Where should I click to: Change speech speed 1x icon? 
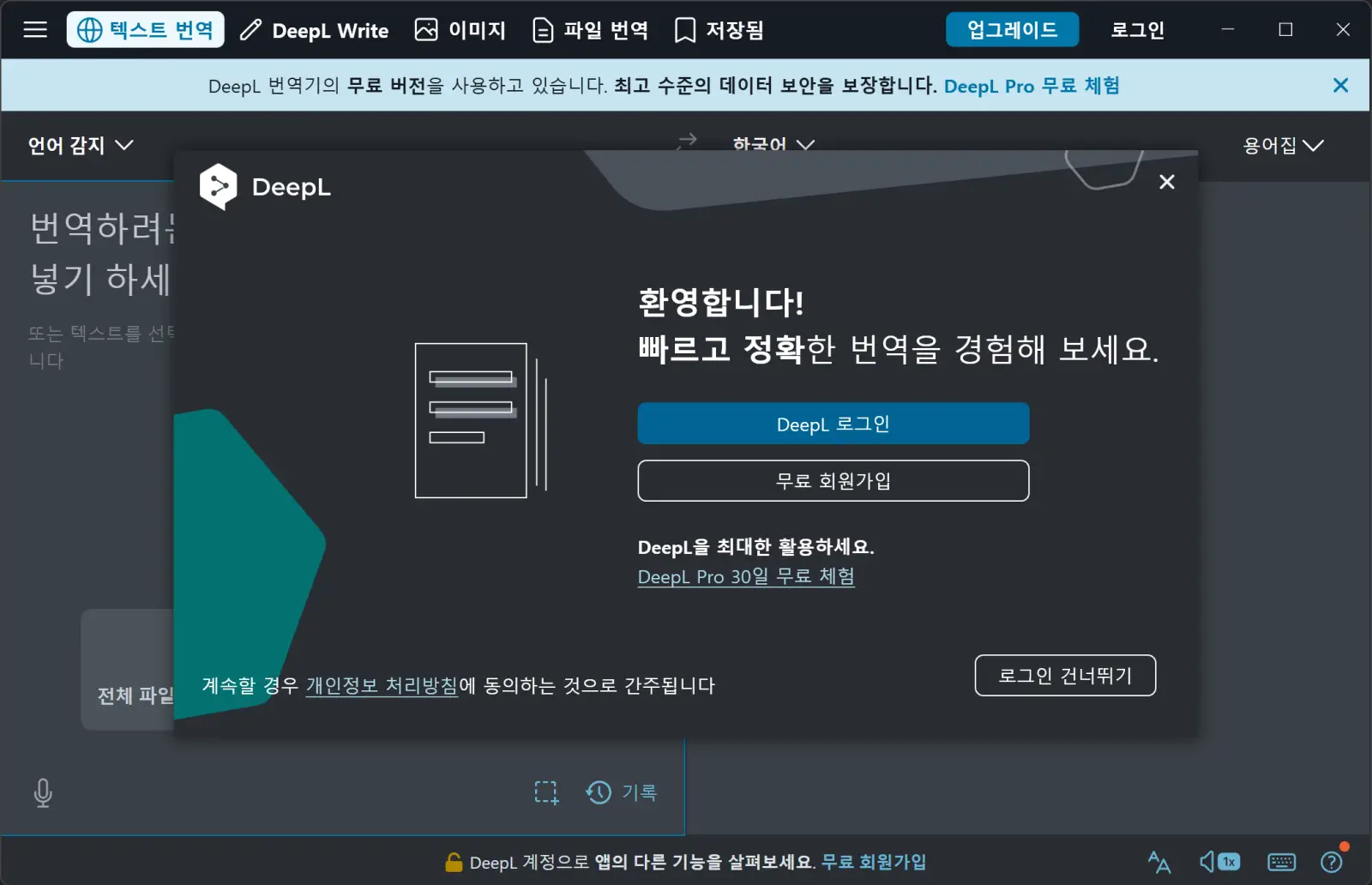pos(1219,862)
